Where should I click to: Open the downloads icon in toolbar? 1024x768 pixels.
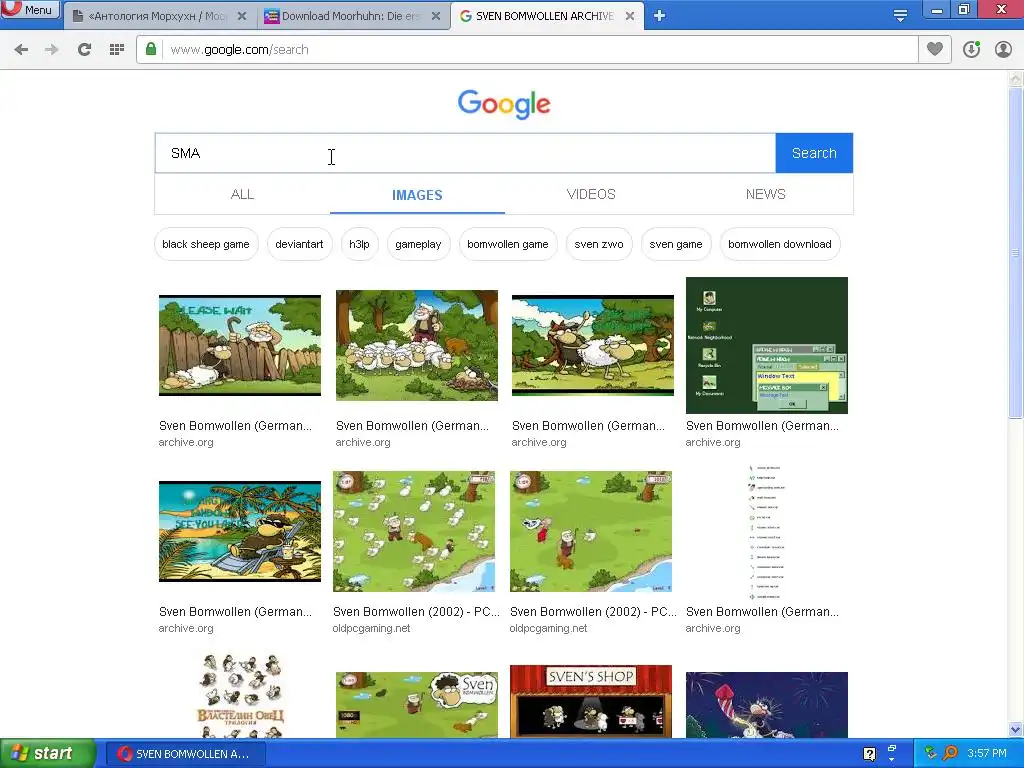click(x=971, y=49)
